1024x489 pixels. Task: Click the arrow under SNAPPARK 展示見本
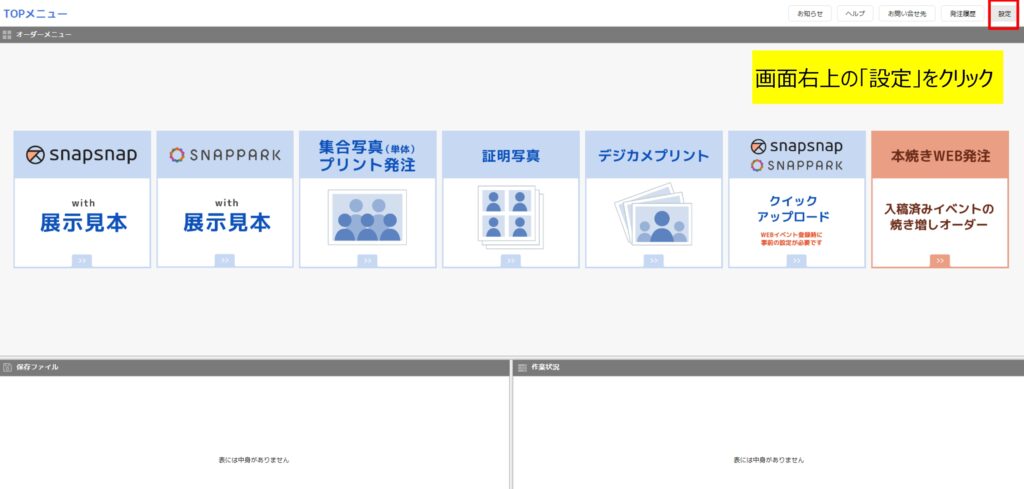[x=225, y=260]
